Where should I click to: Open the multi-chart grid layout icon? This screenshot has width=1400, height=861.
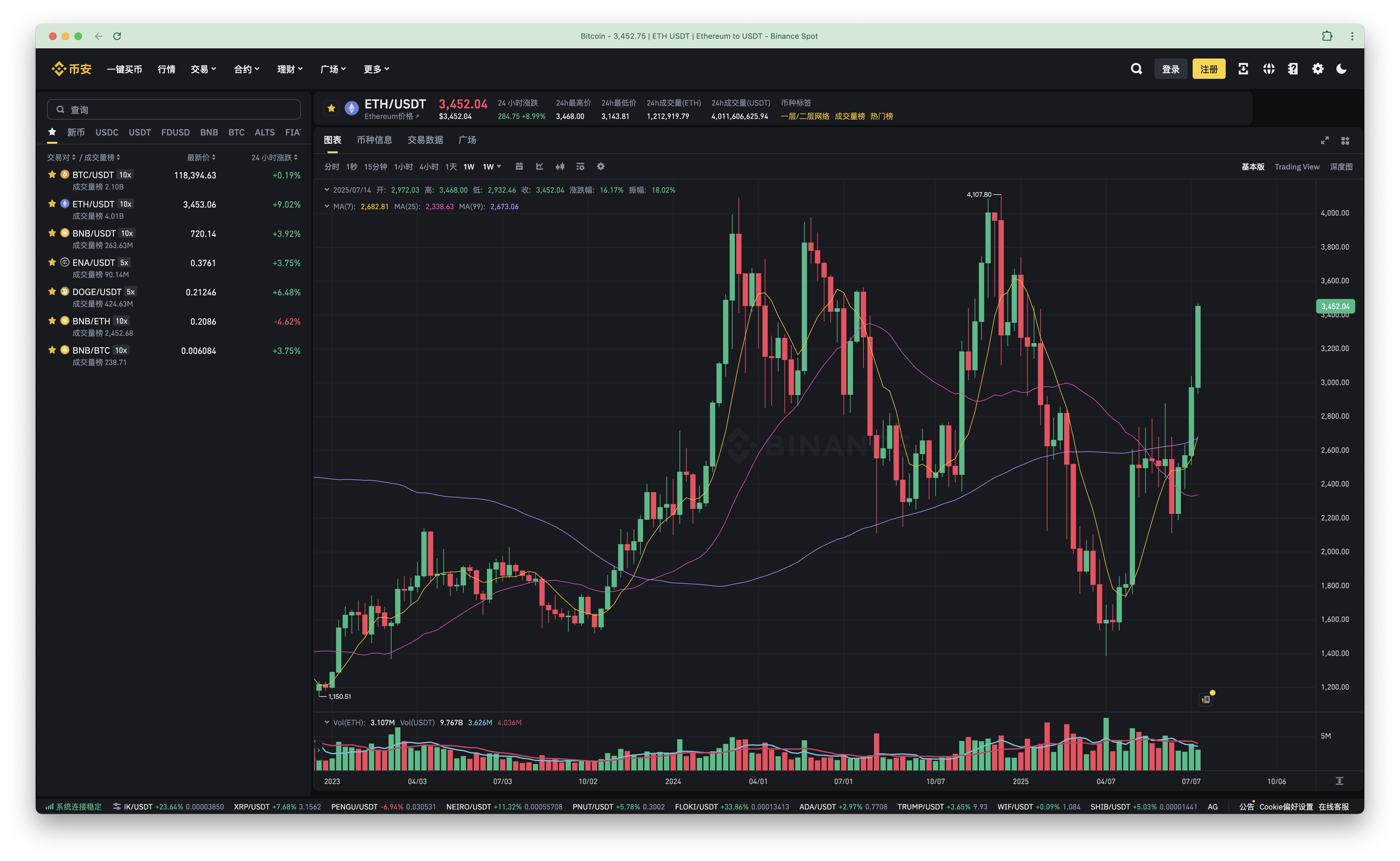pyautogui.click(x=1345, y=140)
